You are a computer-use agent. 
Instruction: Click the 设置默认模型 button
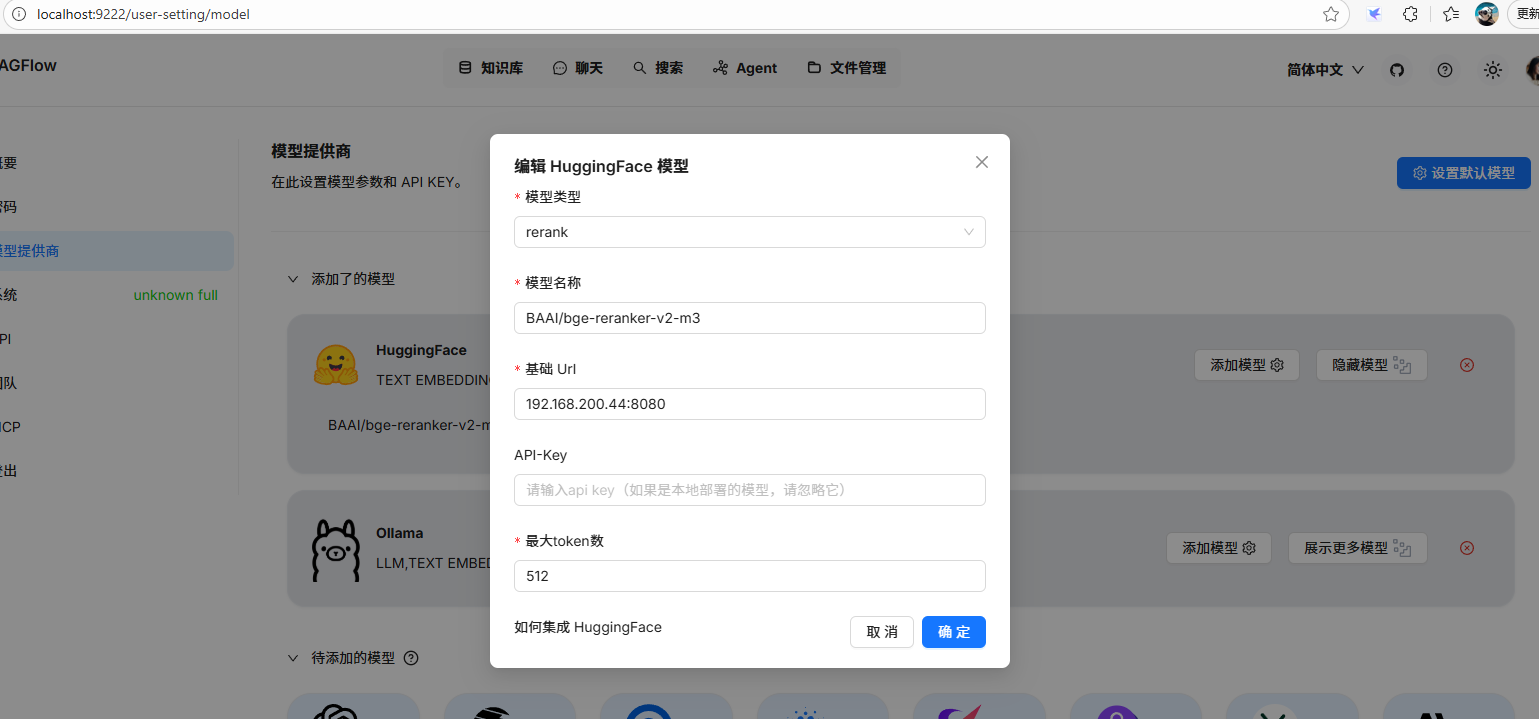1464,173
